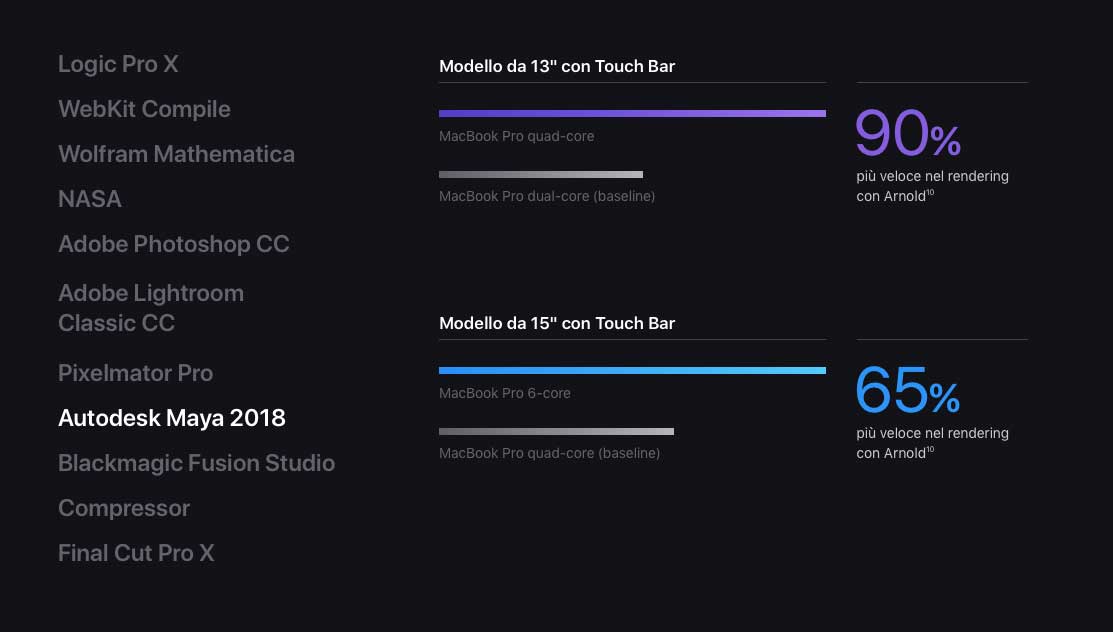
Task: Click the active Autodesk Maya 2018 tab
Action: click(x=172, y=418)
